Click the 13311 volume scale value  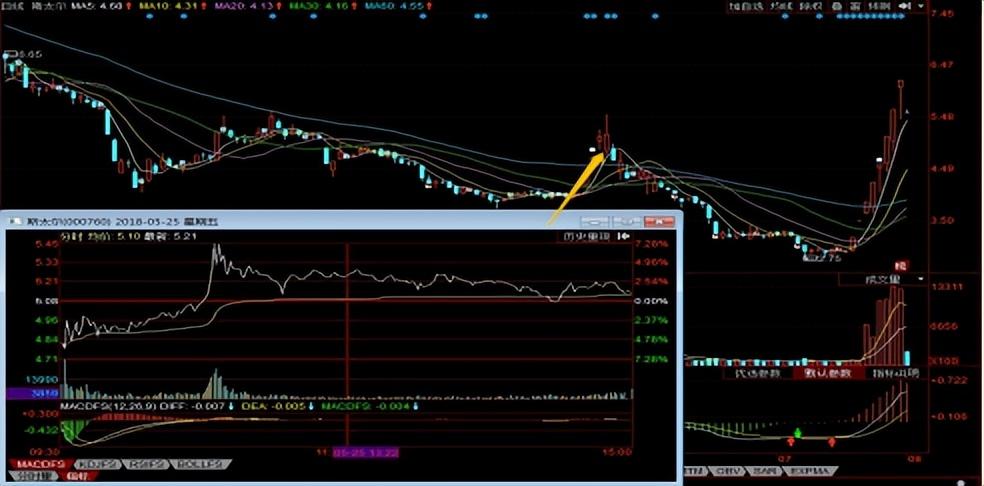pyautogui.click(x=947, y=288)
